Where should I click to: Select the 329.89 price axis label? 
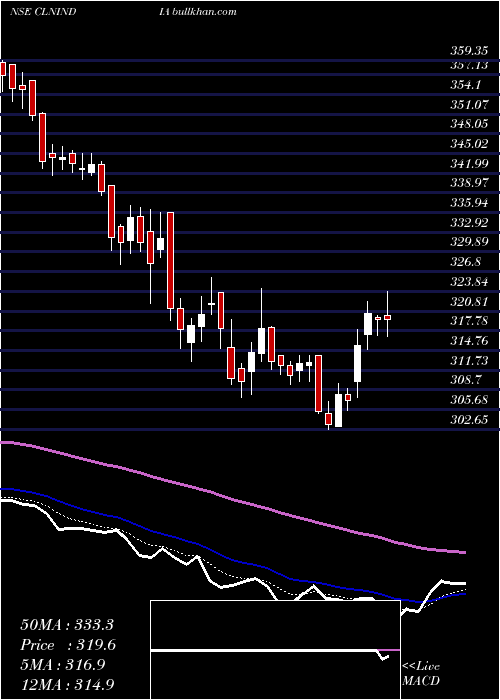tap(468, 242)
